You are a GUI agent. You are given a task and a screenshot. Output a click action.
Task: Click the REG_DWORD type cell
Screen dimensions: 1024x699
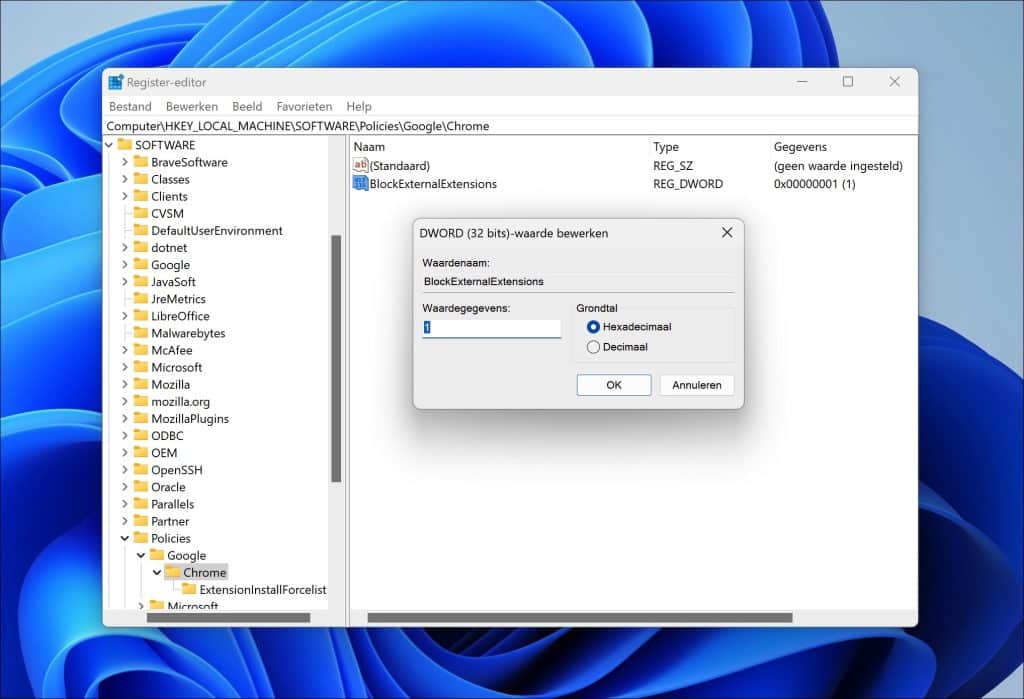688,184
